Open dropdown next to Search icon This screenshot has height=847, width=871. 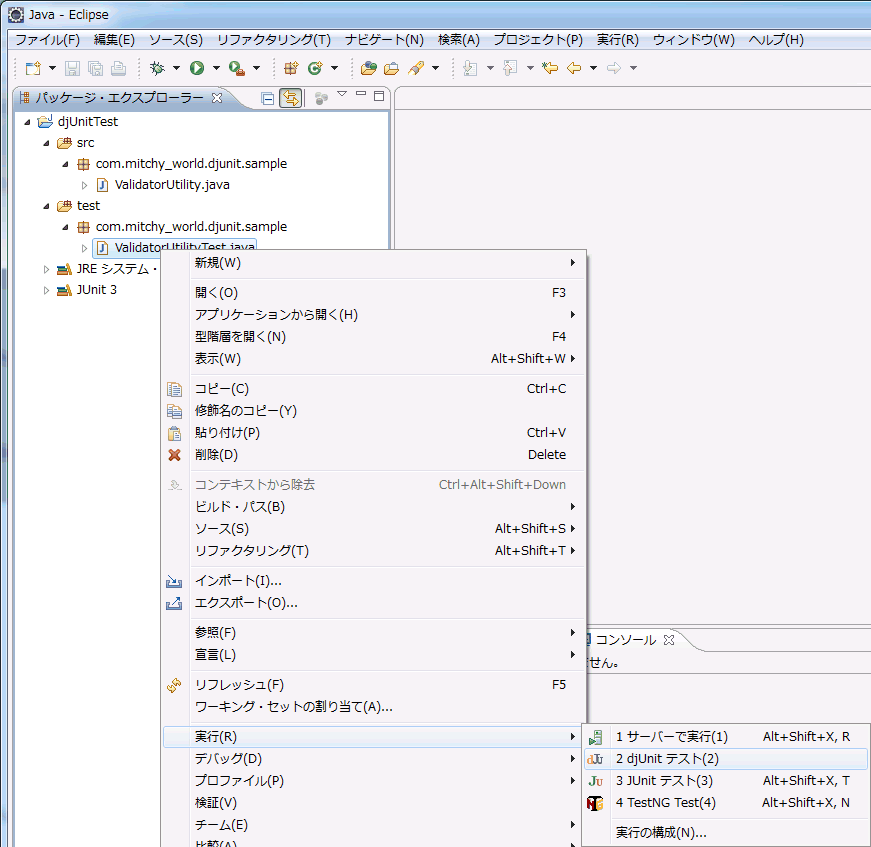435,68
